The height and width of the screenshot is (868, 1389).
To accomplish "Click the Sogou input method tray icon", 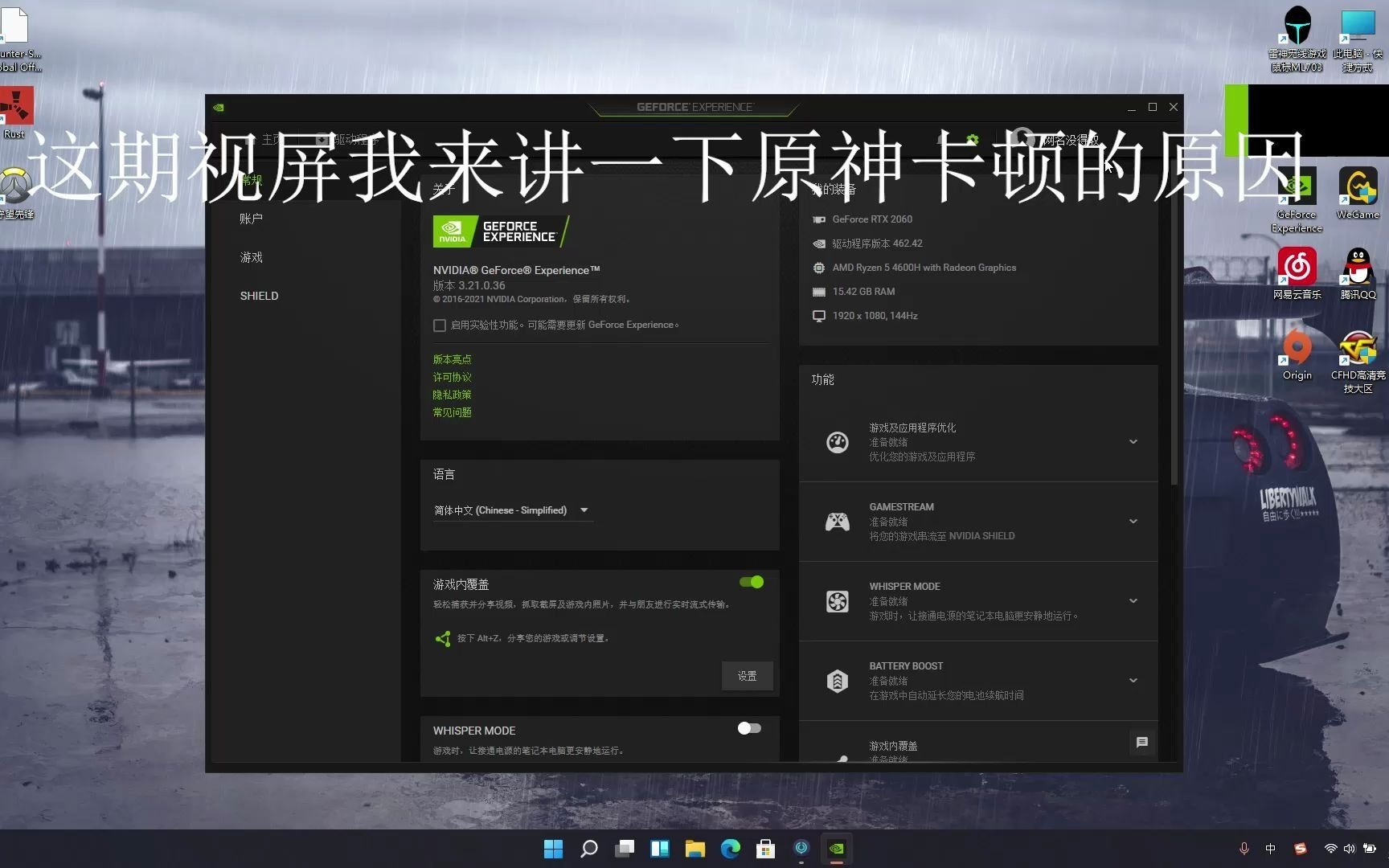I will click(x=1301, y=849).
